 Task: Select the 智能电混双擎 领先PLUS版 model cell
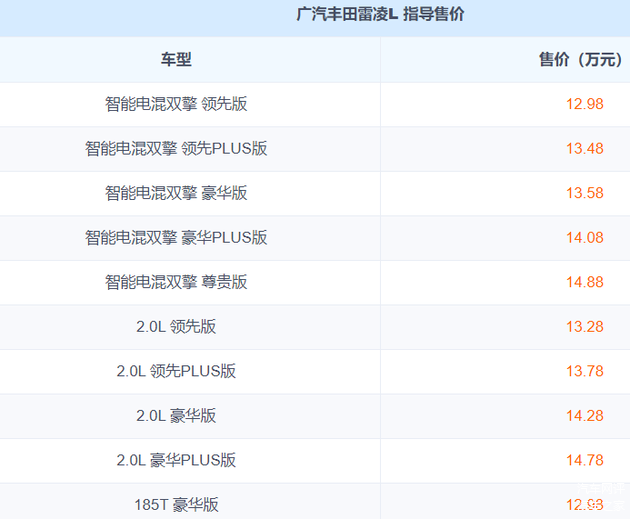point(176,149)
